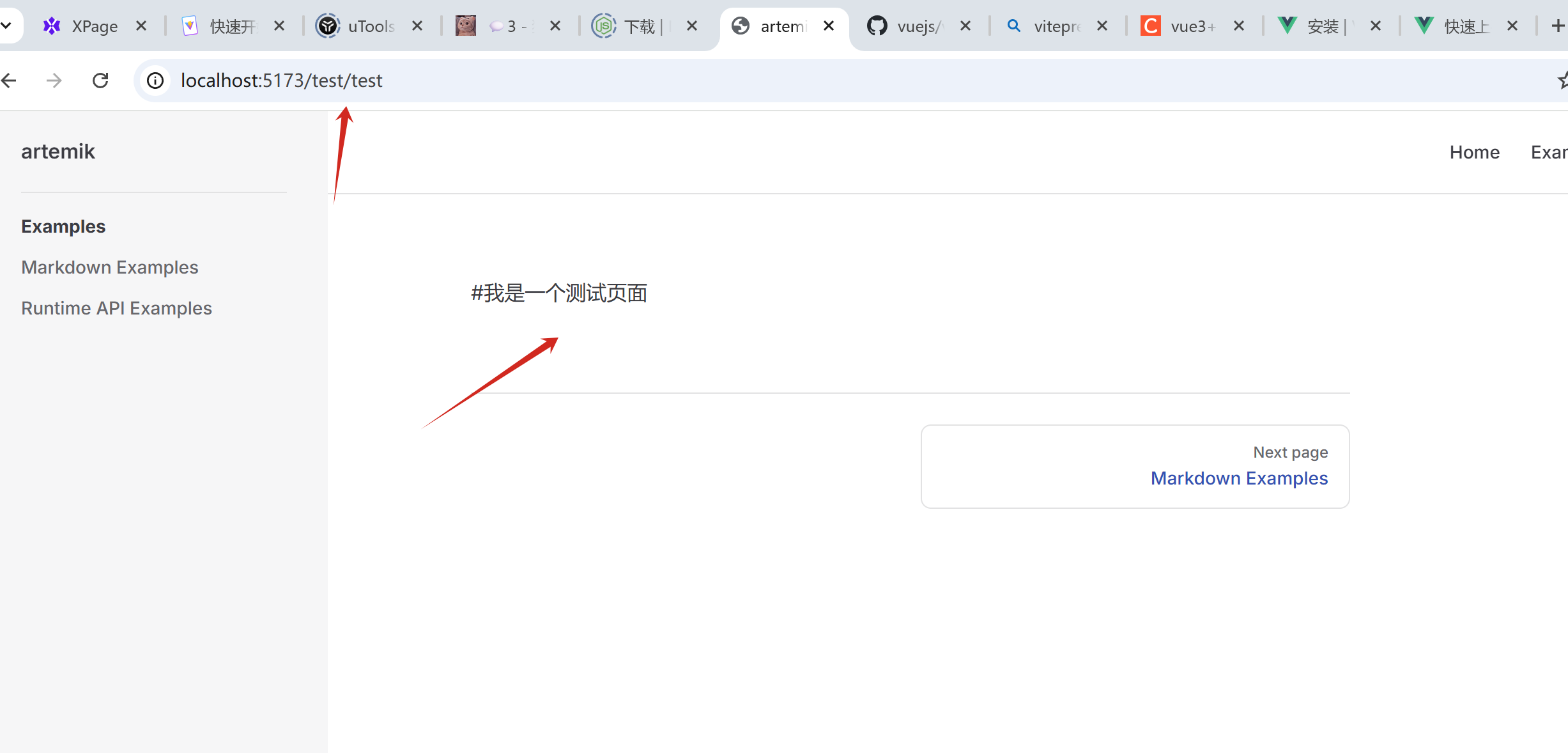
Task: Open a new browser tab with the plus icon
Action: (x=1557, y=26)
